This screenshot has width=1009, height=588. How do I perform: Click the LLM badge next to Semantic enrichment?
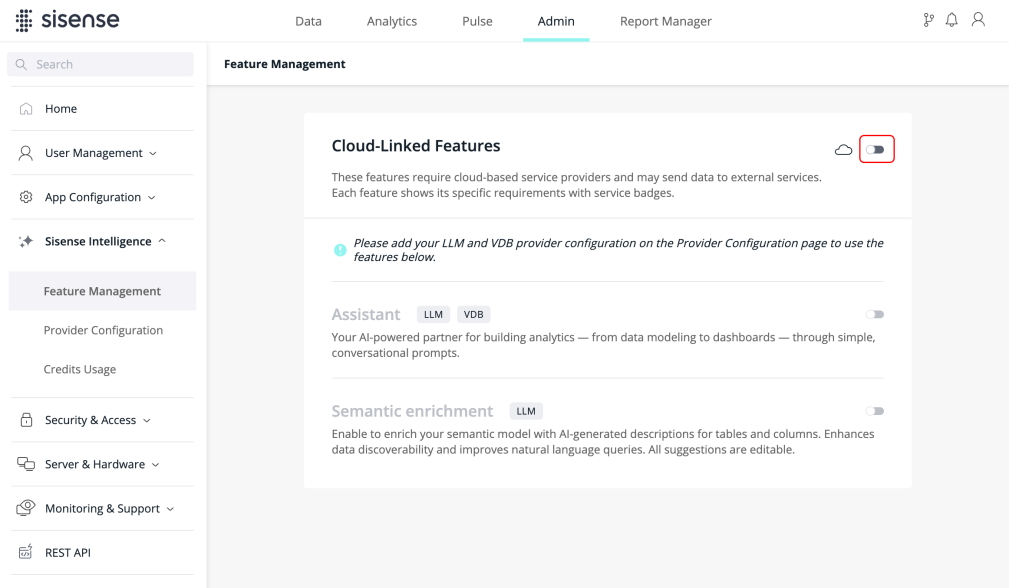pyautogui.click(x=526, y=411)
